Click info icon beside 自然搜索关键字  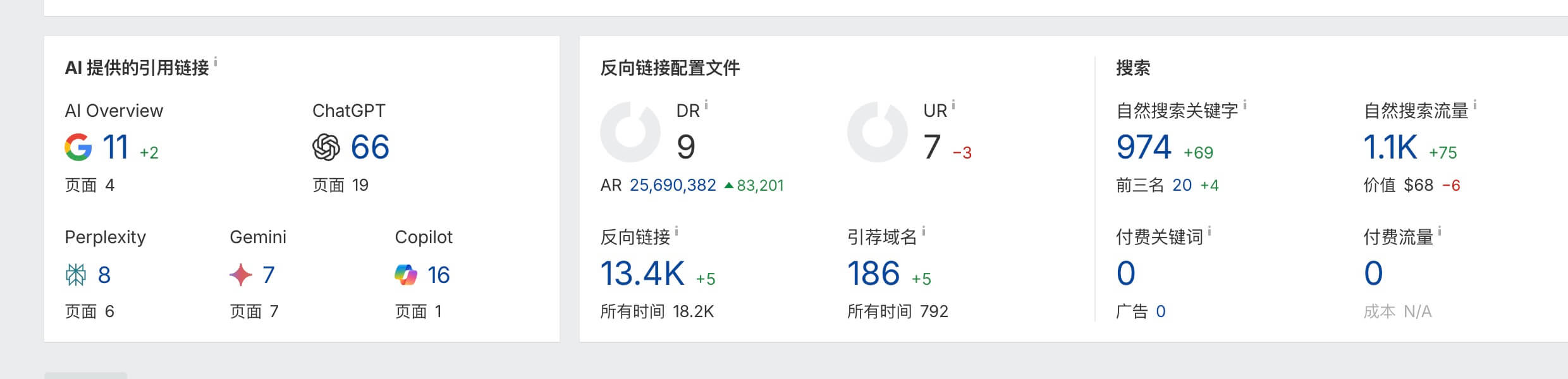pos(1245,105)
